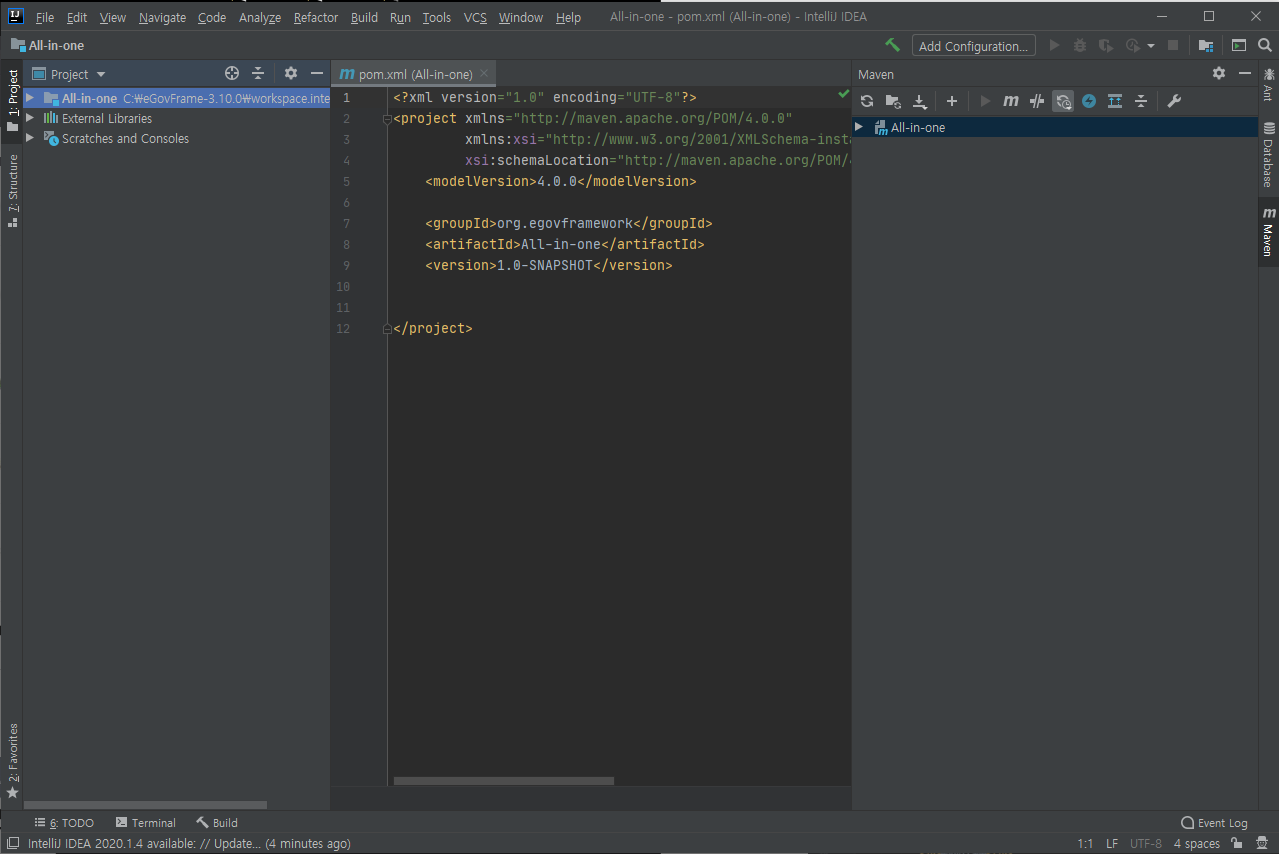1279x854 pixels.
Task: Collapse all nodes in the Maven panel
Action: coord(1141,100)
